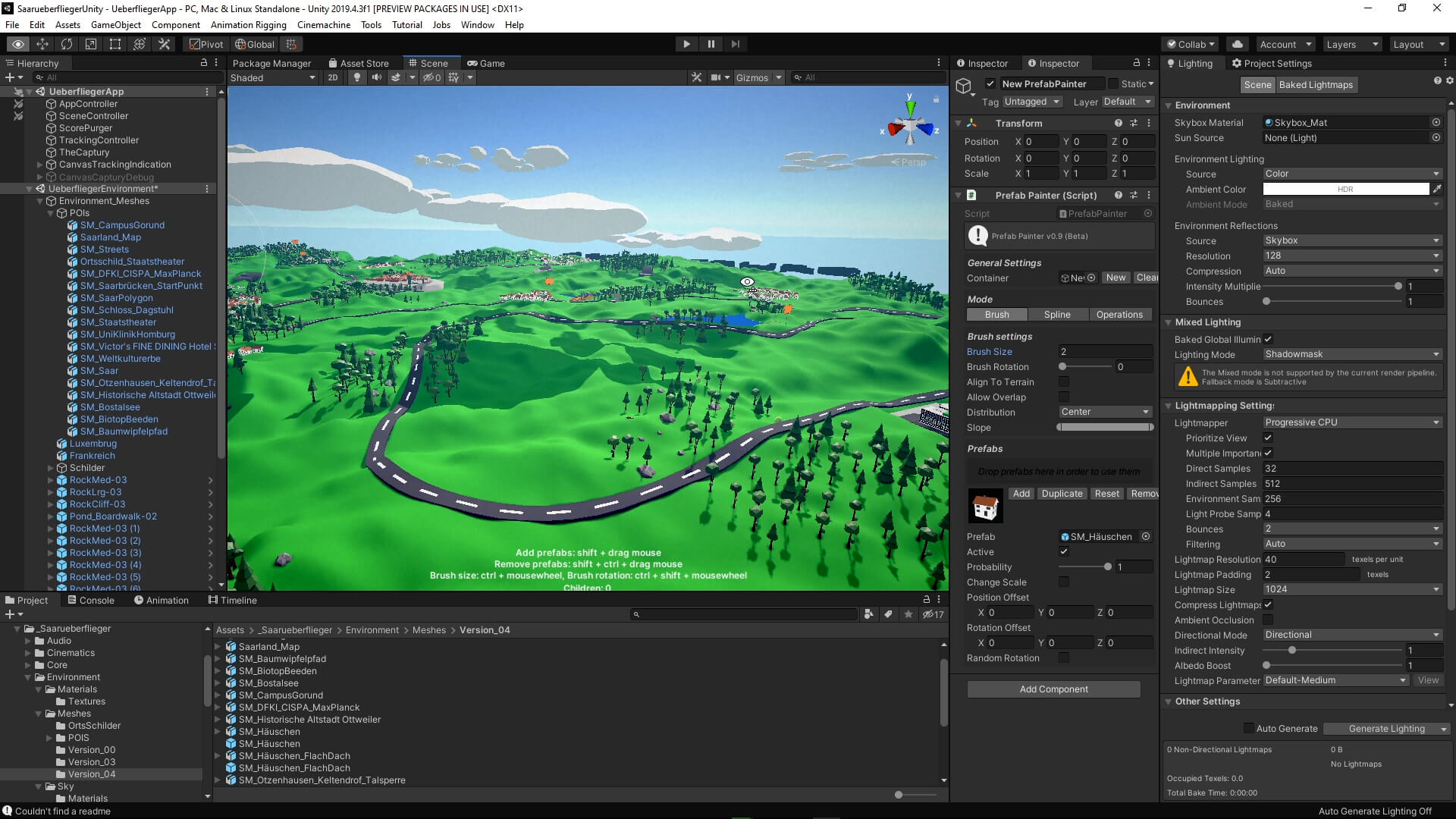
Task: Pause the game playback
Action: pyautogui.click(x=711, y=44)
